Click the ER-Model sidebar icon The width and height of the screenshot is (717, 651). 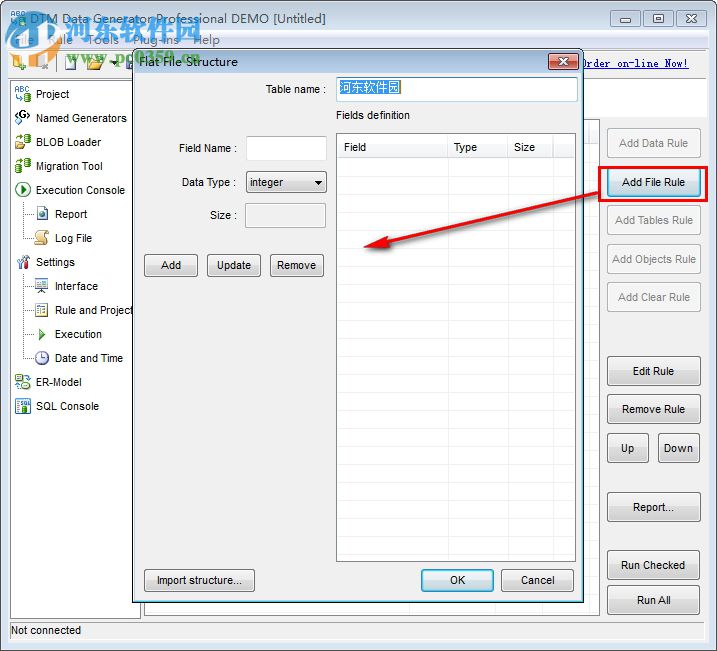(23, 382)
